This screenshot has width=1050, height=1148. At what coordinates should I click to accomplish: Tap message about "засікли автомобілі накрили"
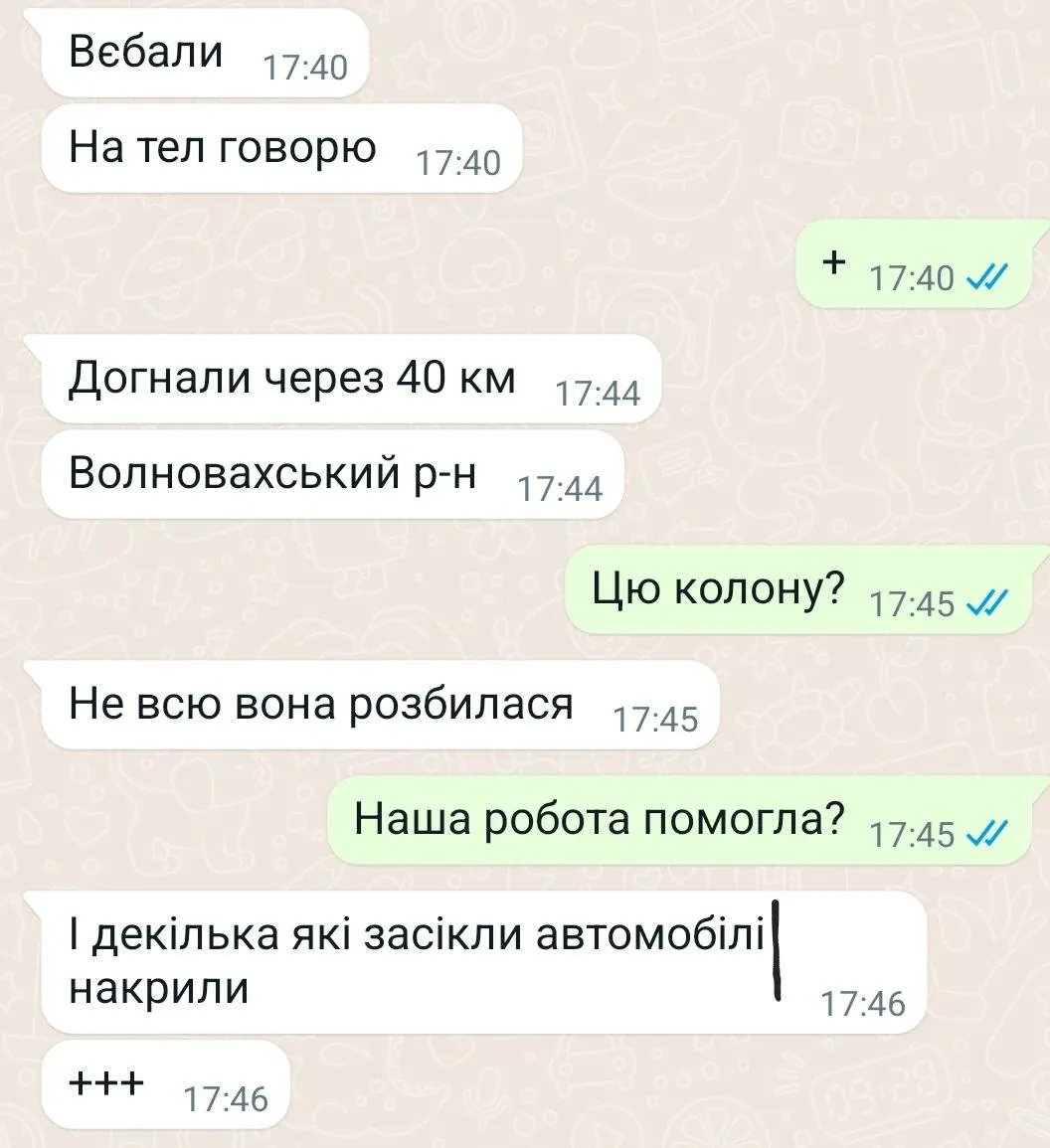(x=484, y=962)
